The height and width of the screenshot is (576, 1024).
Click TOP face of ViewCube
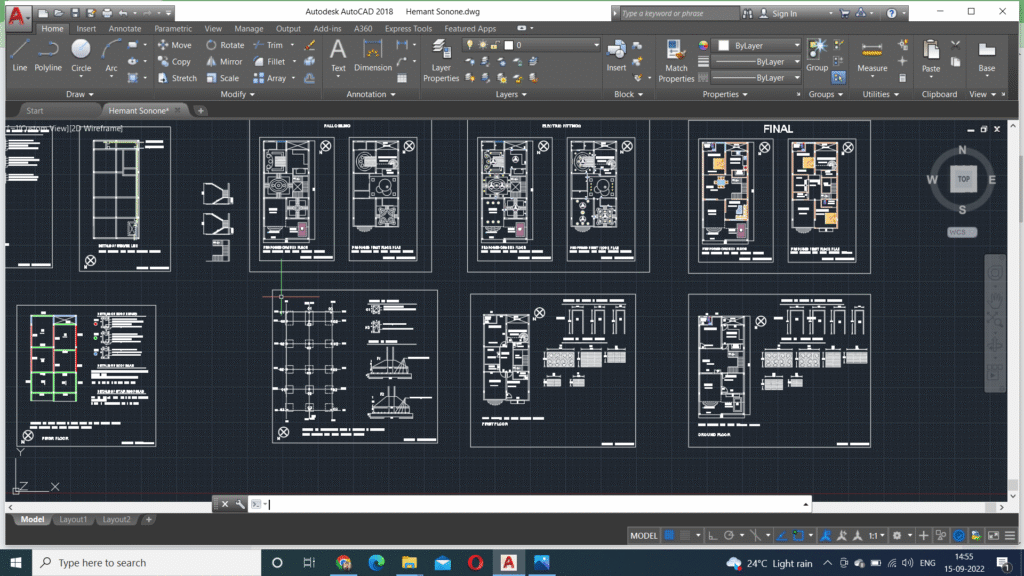[963, 179]
